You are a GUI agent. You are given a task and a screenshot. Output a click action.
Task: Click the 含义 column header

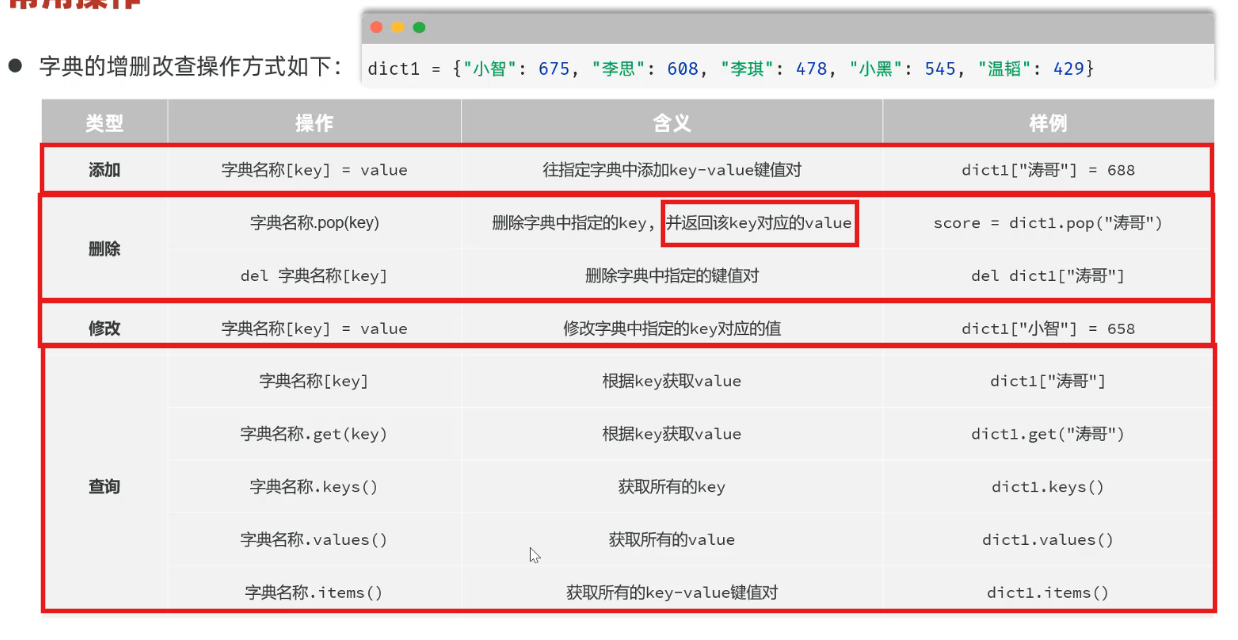click(672, 123)
